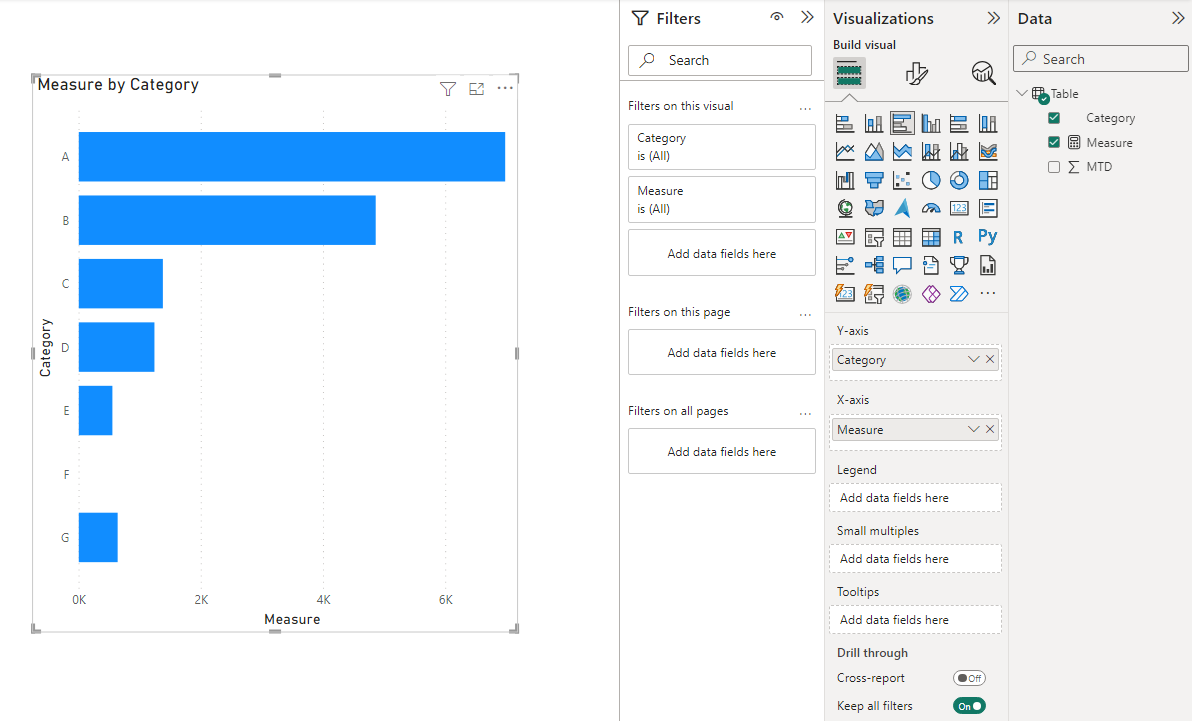Toggle the Filters pane eye icon

coord(776,17)
